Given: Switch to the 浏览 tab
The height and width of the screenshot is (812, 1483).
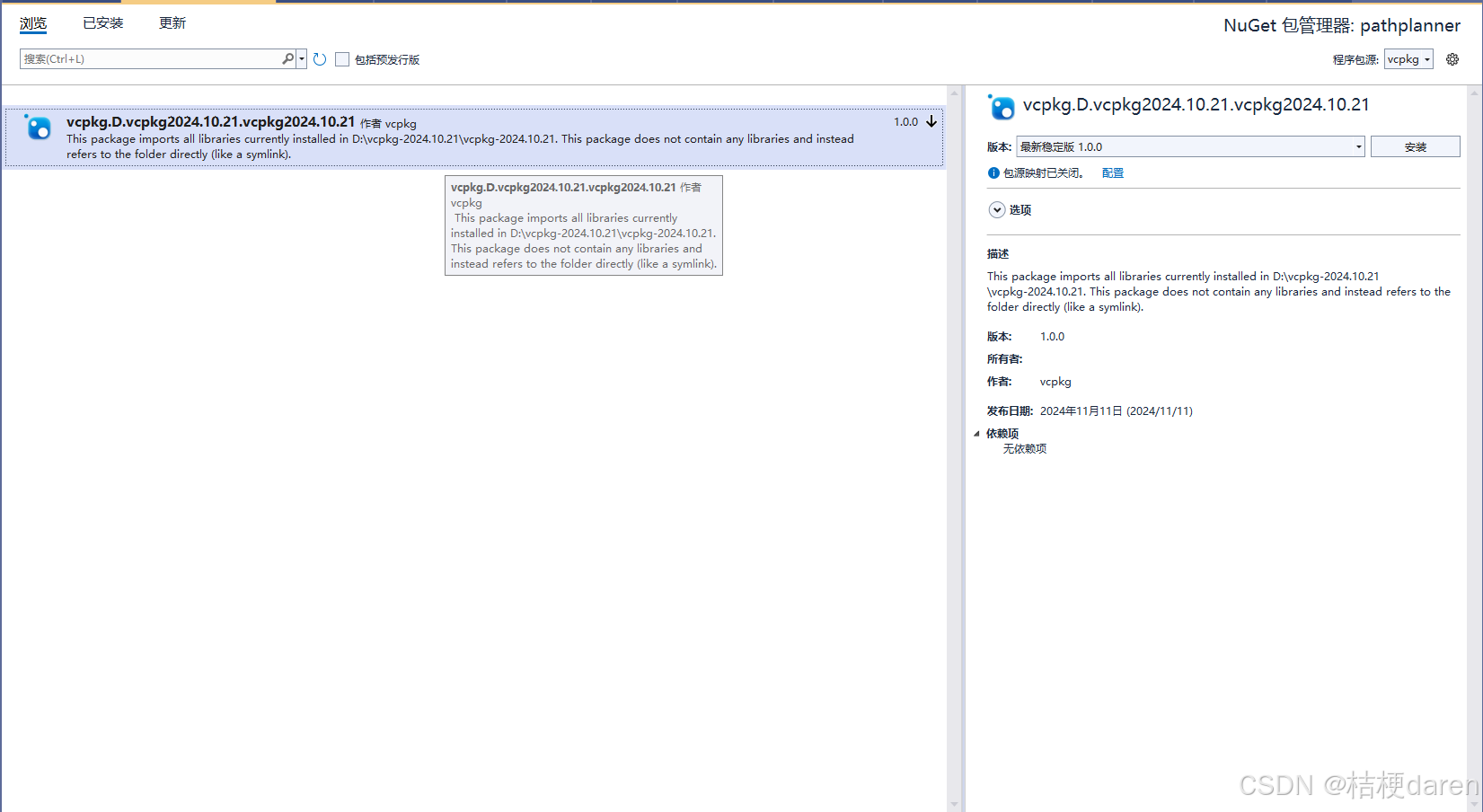Looking at the screenshot, I should click(x=33, y=23).
